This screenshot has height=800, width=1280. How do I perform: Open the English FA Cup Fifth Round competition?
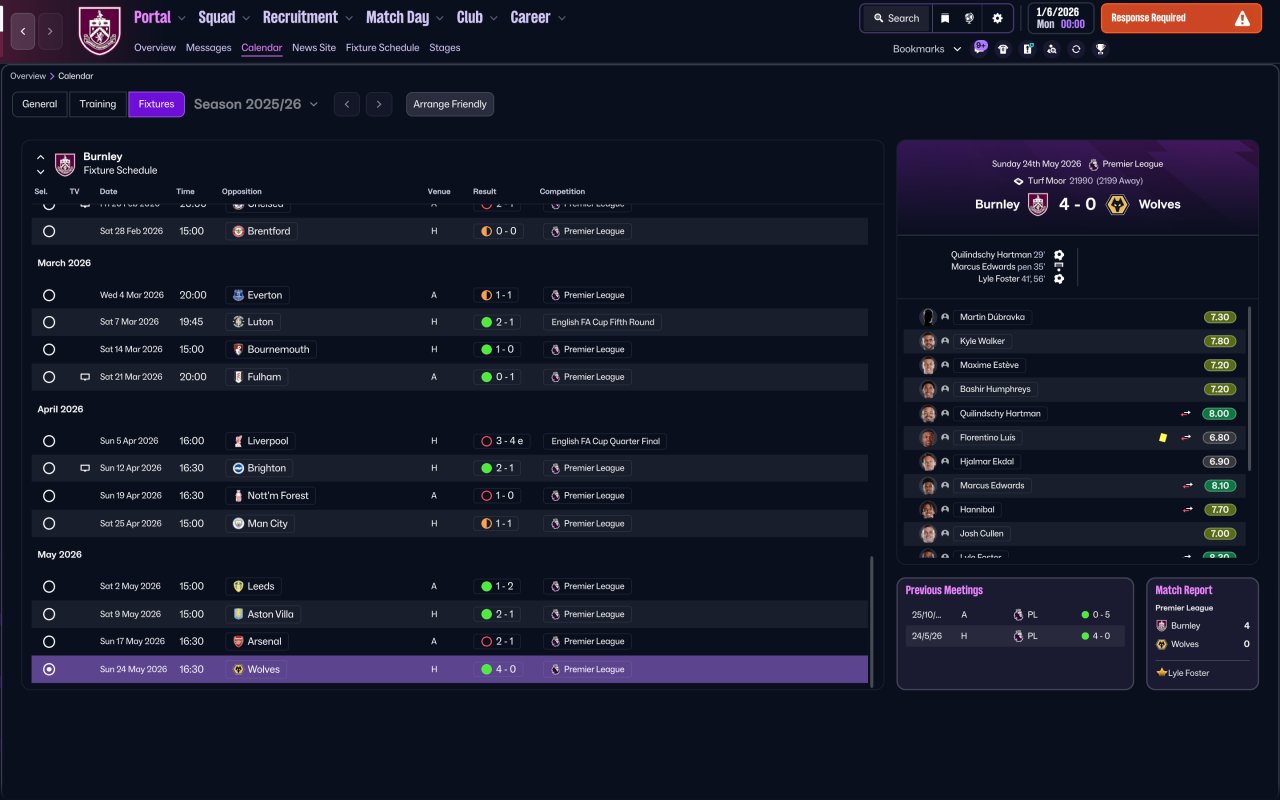[x=604, y=322]
